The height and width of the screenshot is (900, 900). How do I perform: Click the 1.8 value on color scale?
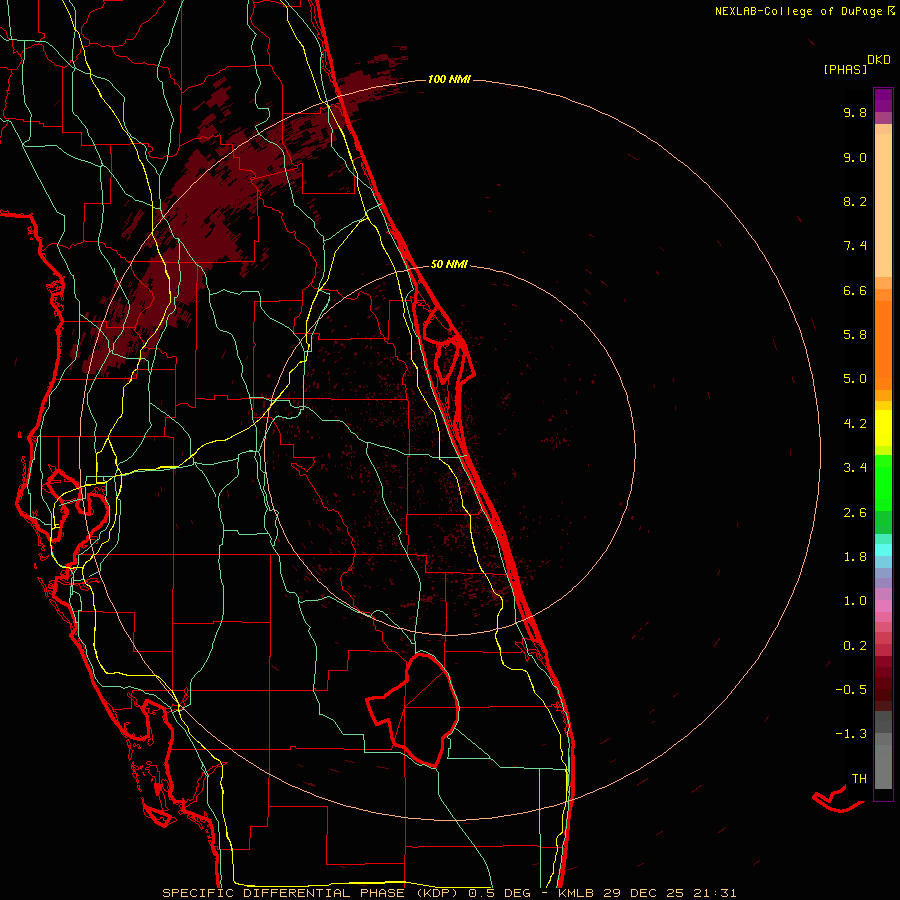coord(855,557)
